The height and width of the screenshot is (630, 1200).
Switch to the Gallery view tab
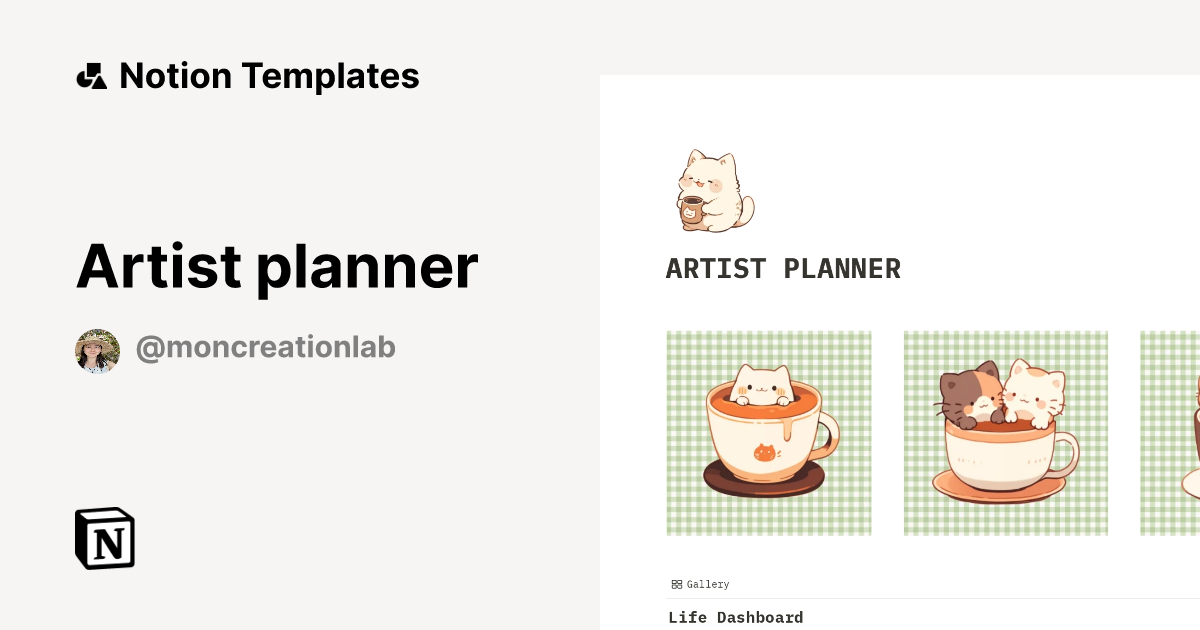click(x=699, y=584)
